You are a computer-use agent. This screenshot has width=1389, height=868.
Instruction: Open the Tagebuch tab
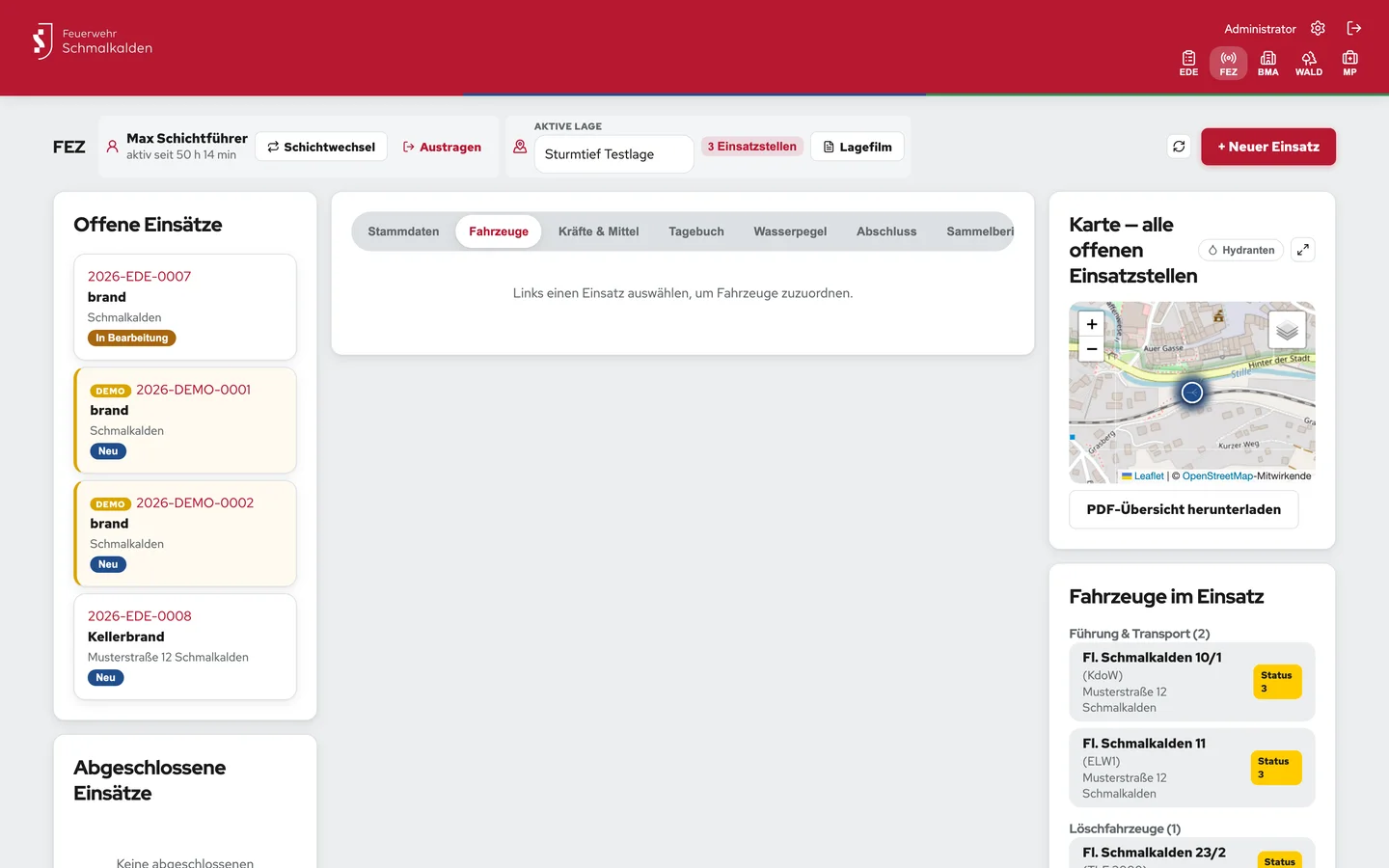tap(696, 231)
